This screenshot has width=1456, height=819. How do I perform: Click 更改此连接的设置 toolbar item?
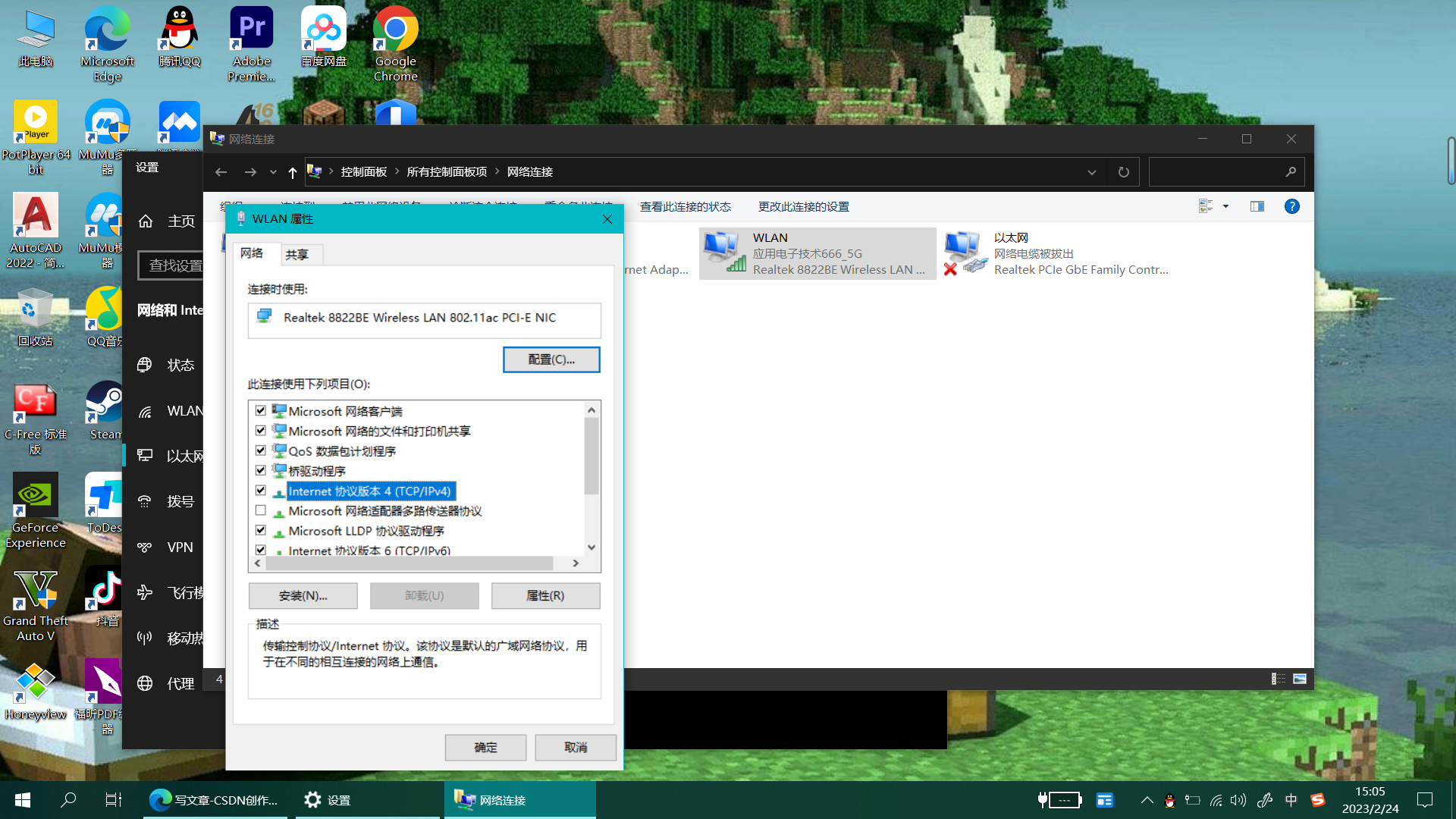pyautogui.click(x=803, y=206)
